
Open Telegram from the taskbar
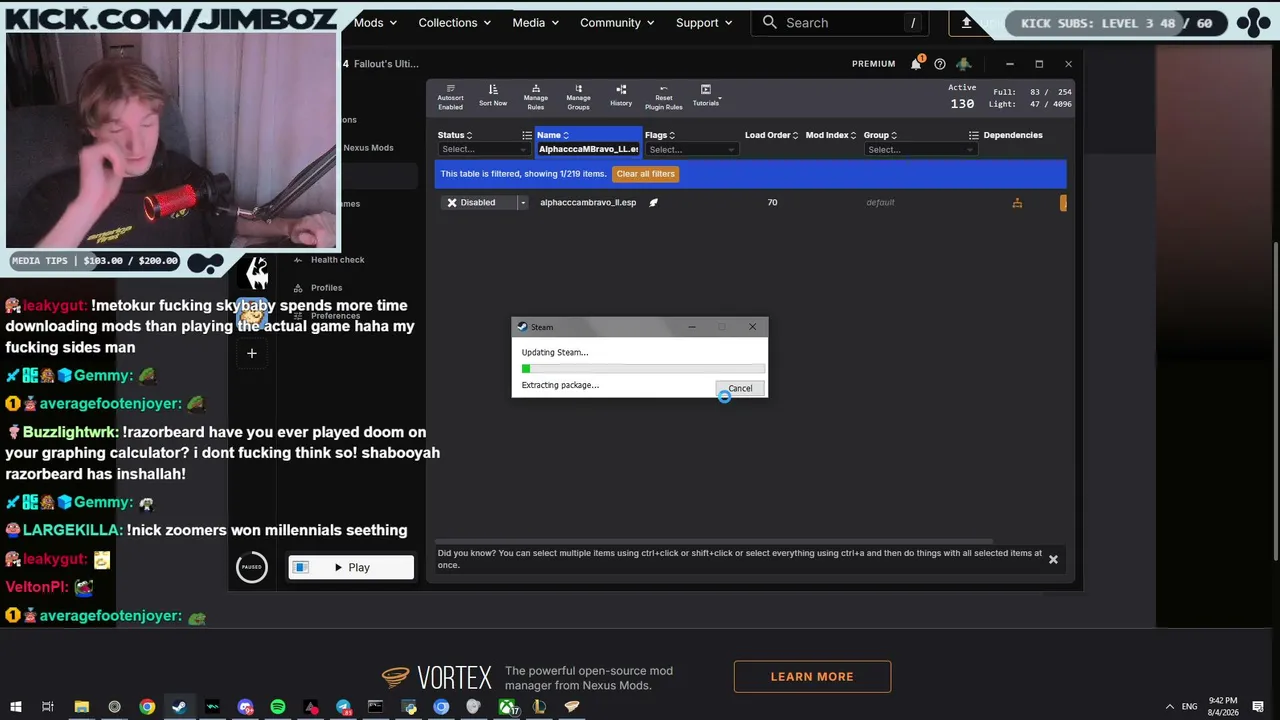(x=343, y=707)
